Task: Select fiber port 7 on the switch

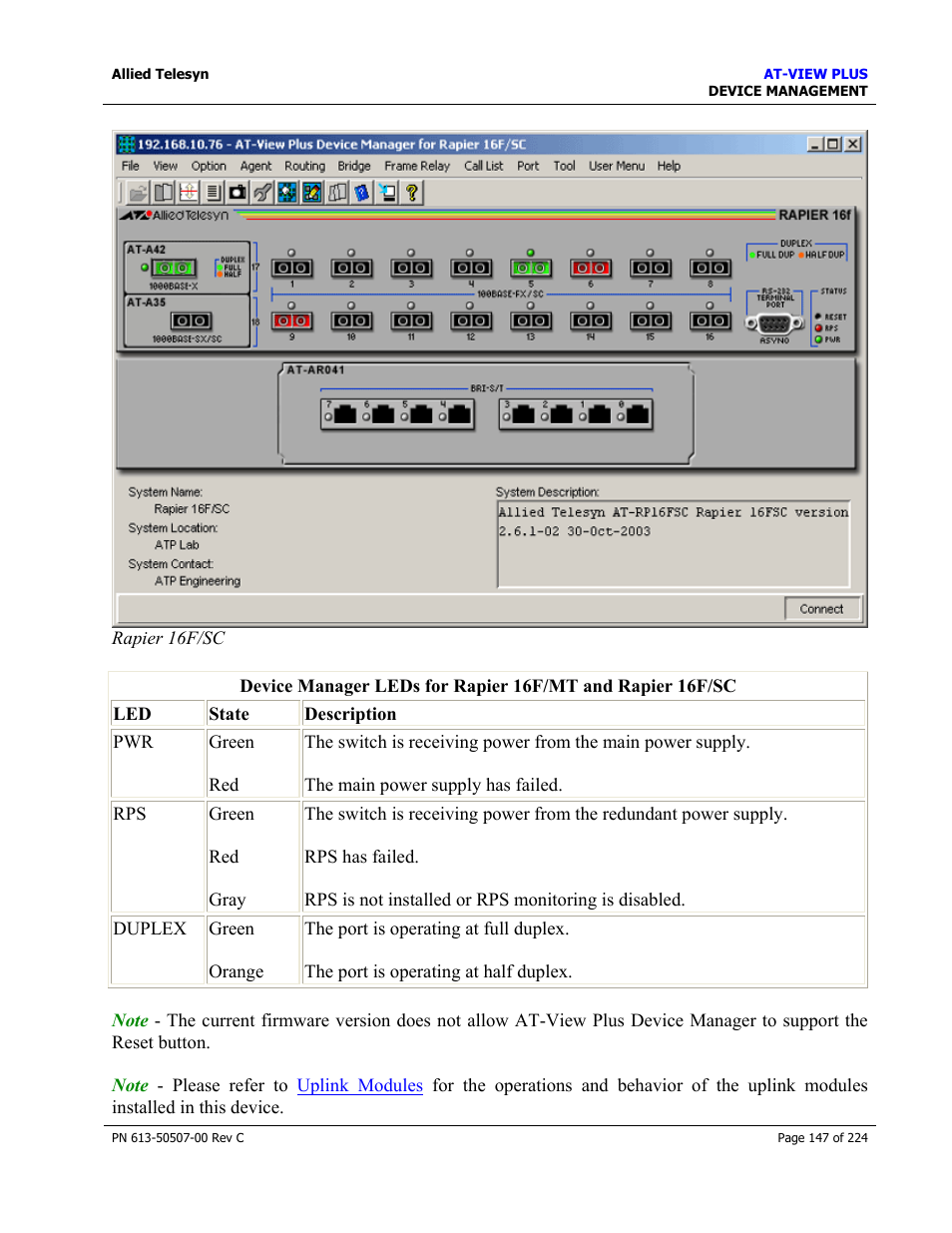Action: [x=651, y=268]
